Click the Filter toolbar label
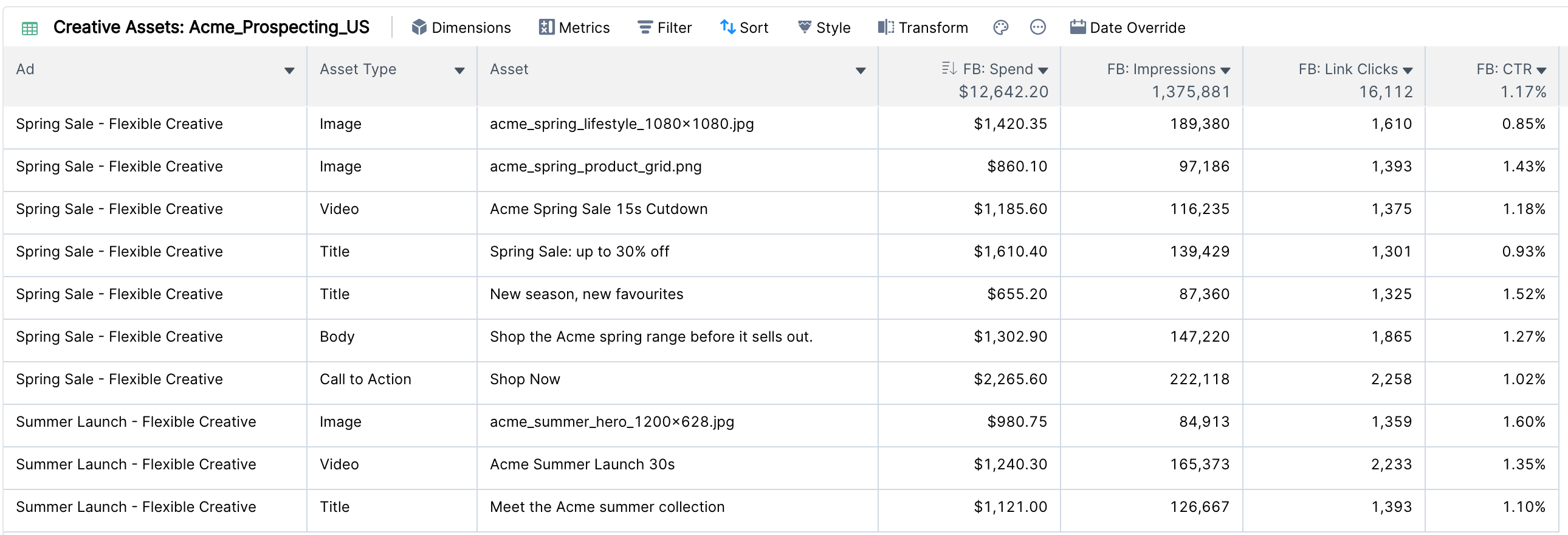Image resolution: width=1568 pixels, height=535 pixels. 675,28
